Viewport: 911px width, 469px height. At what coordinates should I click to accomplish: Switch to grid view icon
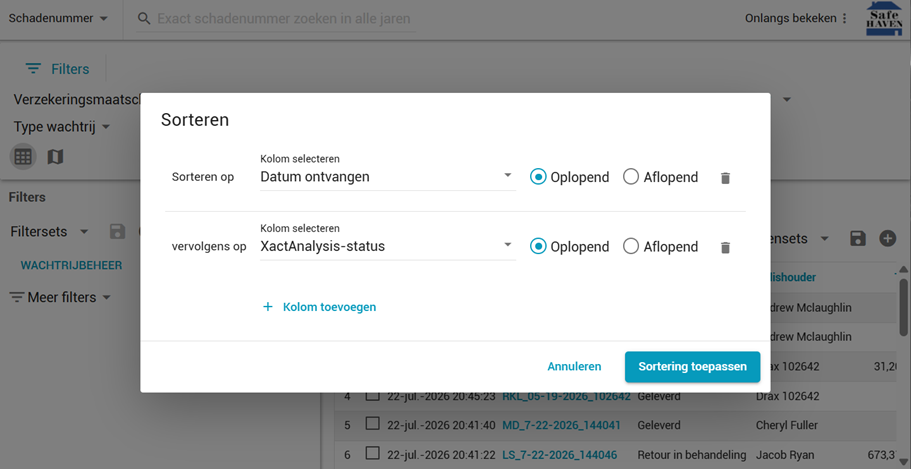[23, 157]
